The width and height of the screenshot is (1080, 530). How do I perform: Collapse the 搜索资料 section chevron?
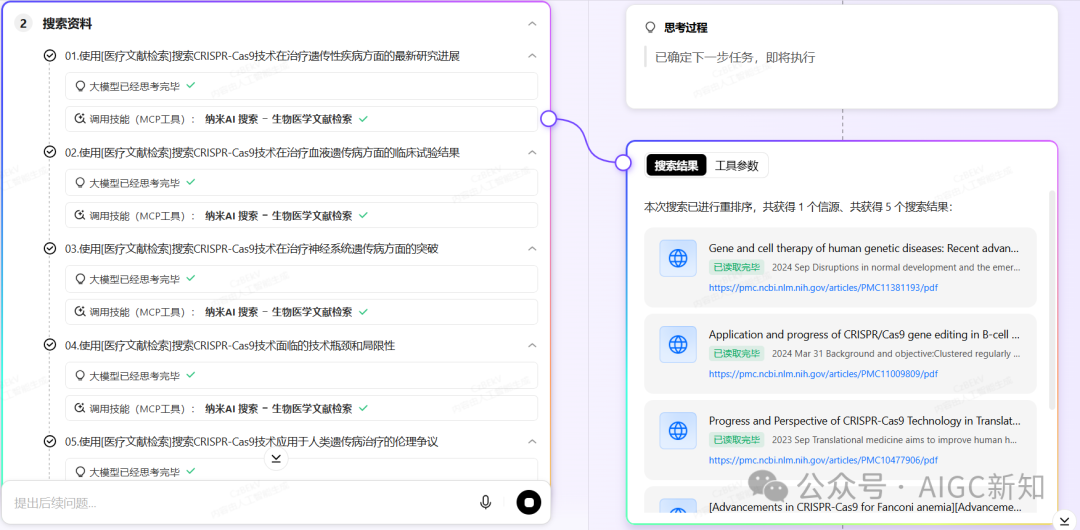pyautogui.click(x=532, y=23)
